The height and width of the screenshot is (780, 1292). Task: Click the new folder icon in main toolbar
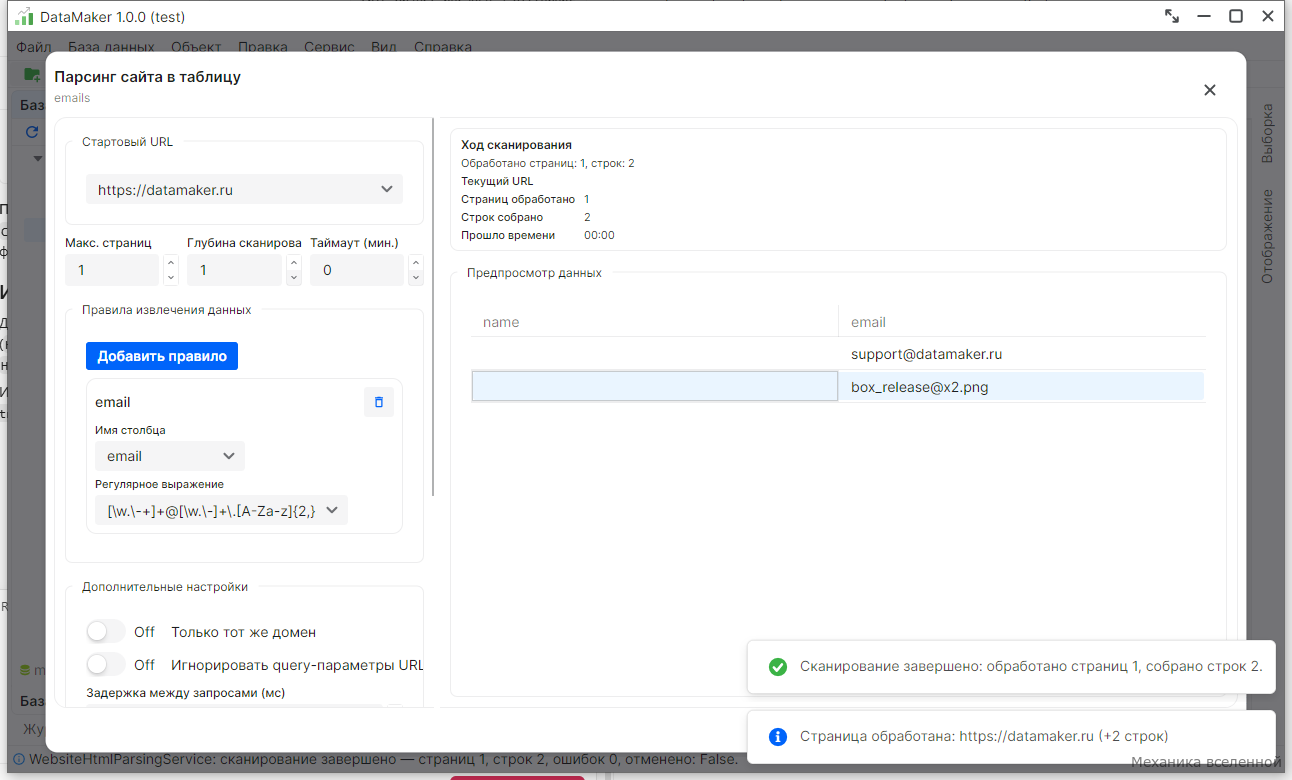click(32, 74)
